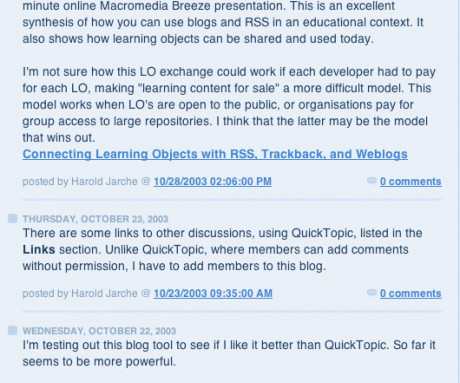Viewport: 460px width, 383px height.
Task: Click the square bullet beside Wednesday, October 22
Action: click(13, 331)
